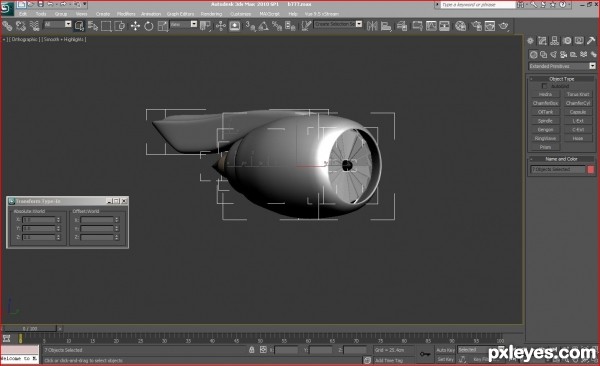The height and width of the screenshot is (366, 600).
Task: Open the reference coordinate system View dropdown
Action: [x=183, y=25]
